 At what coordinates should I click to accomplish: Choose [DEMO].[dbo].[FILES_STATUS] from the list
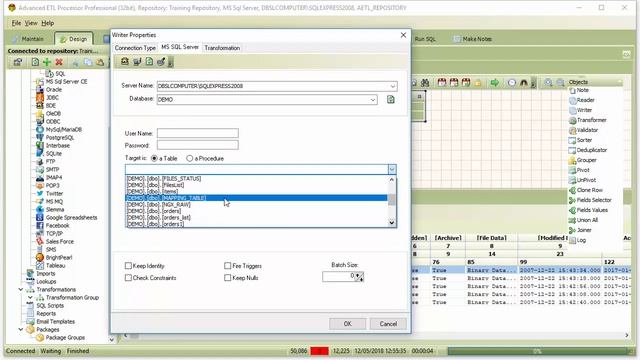point(256,179)
